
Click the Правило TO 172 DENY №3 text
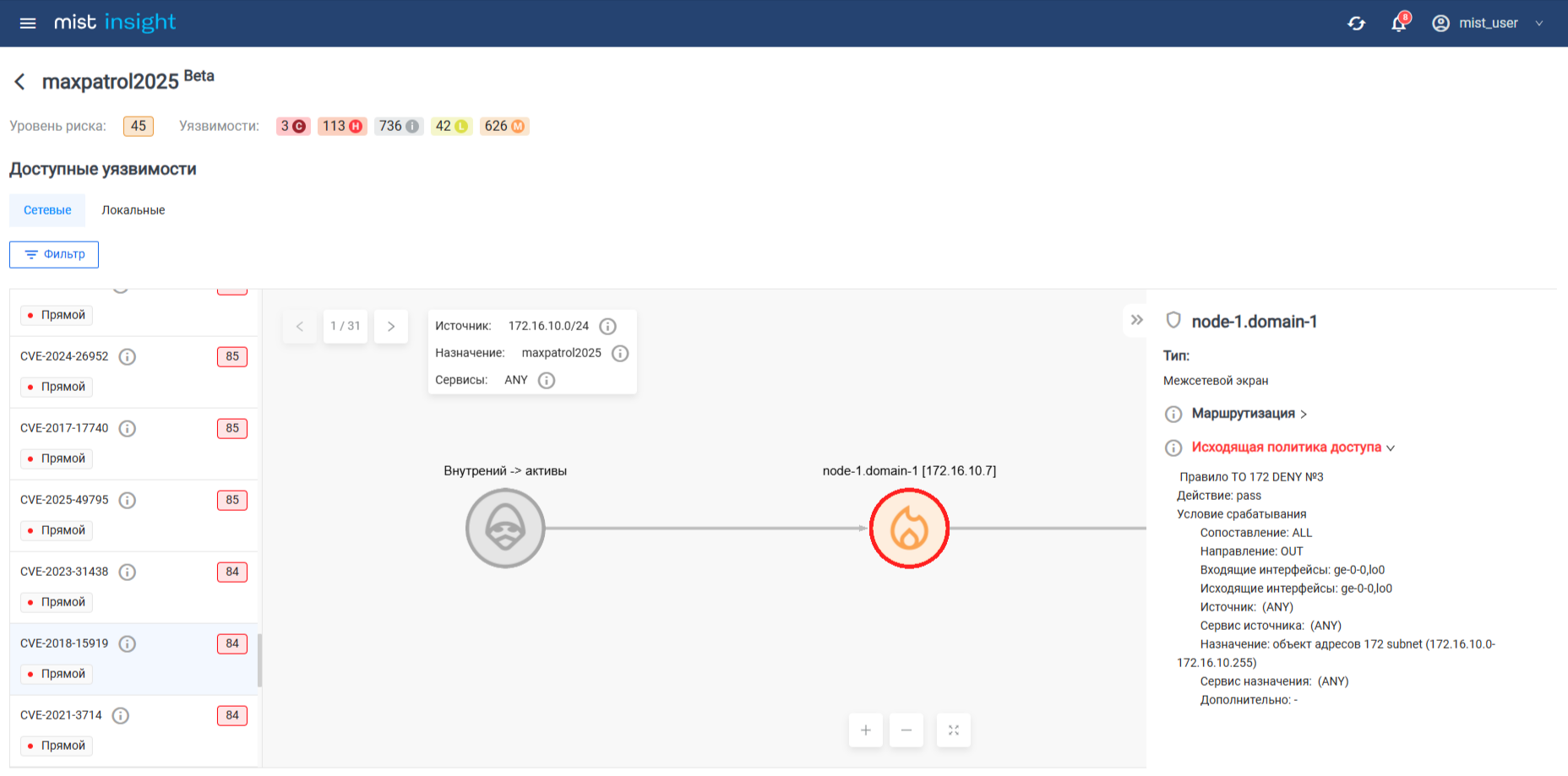[x=1251, y=477]
